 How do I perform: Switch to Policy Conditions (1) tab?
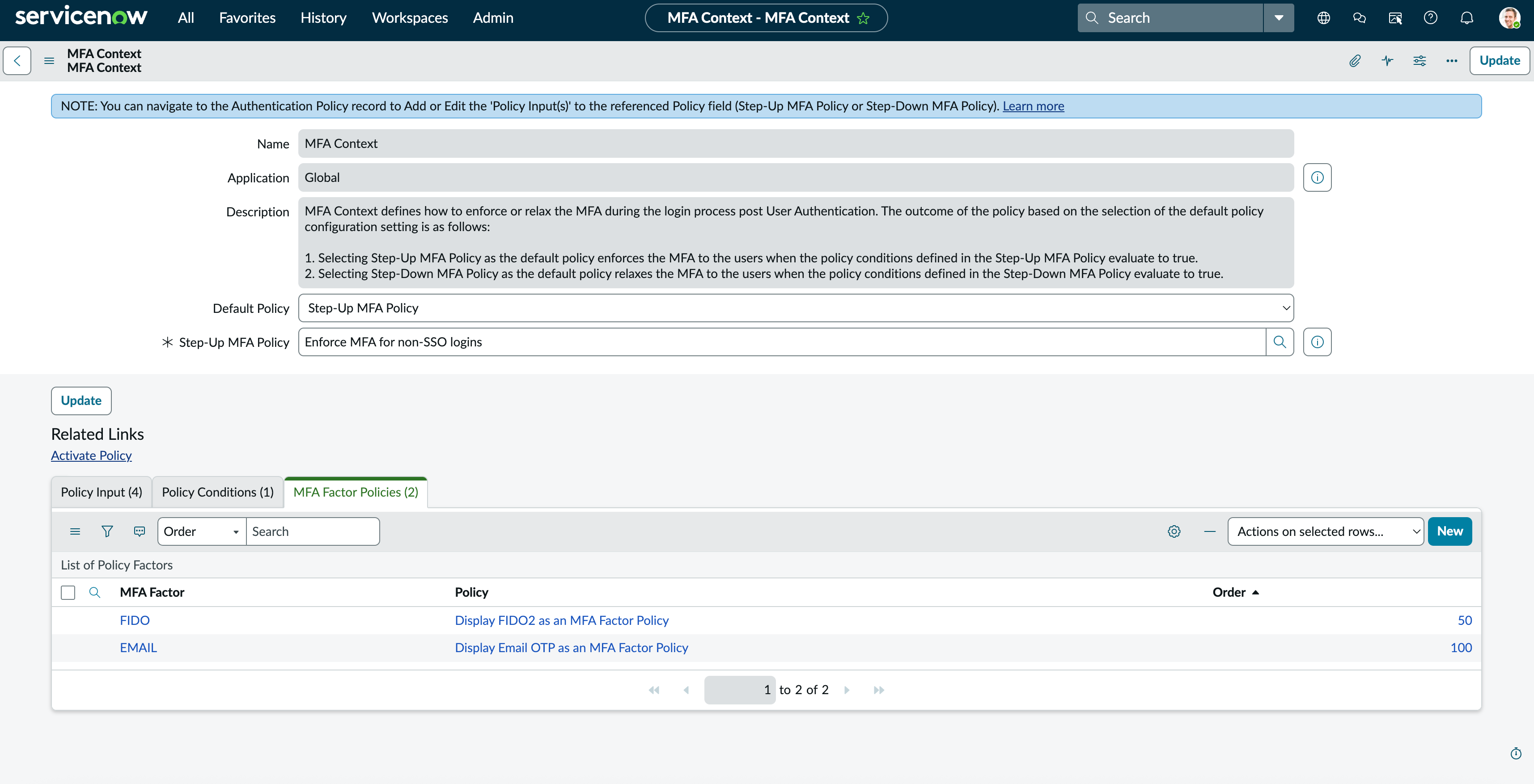217,492
